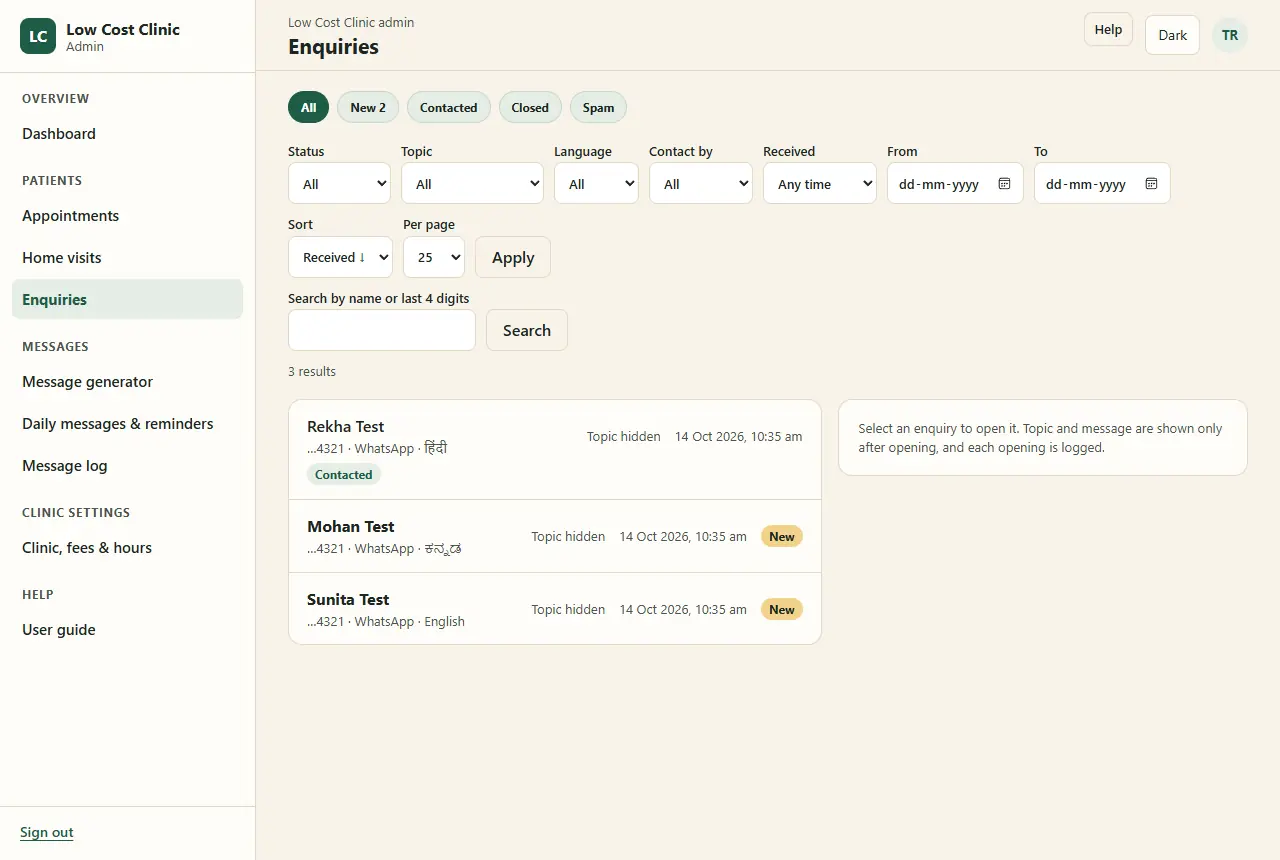Open the Message log
Screen dimensions: 1280x860
click(127, 466)
